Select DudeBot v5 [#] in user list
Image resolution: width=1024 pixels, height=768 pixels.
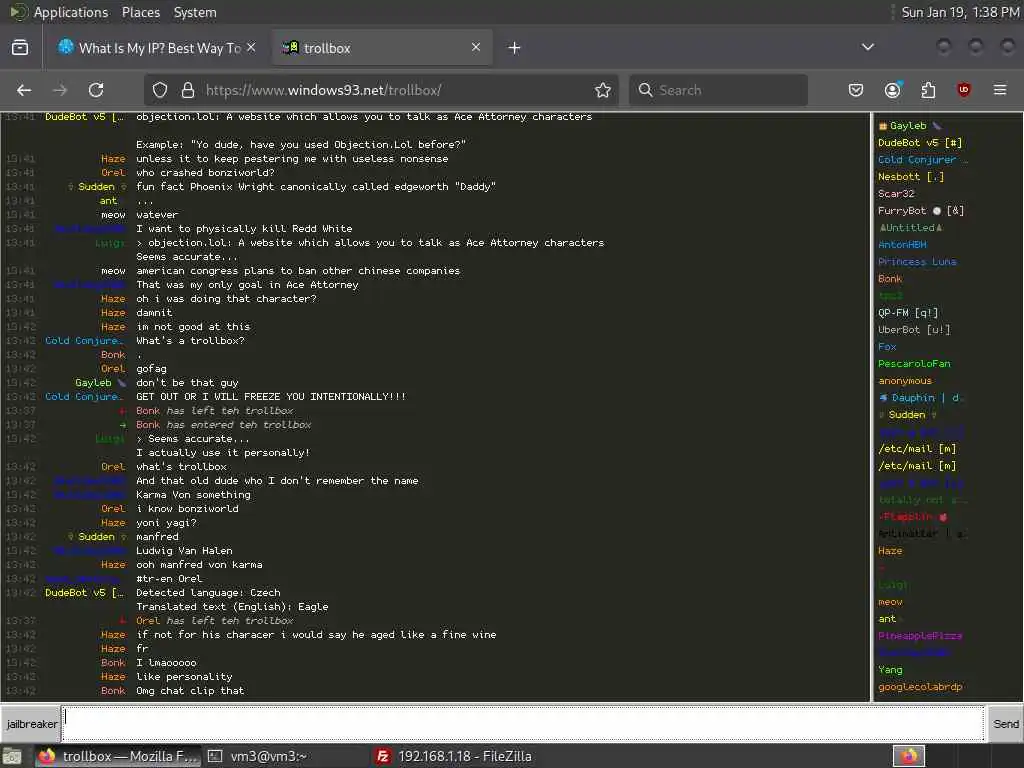pyautogui.click(x=920, y=142)
